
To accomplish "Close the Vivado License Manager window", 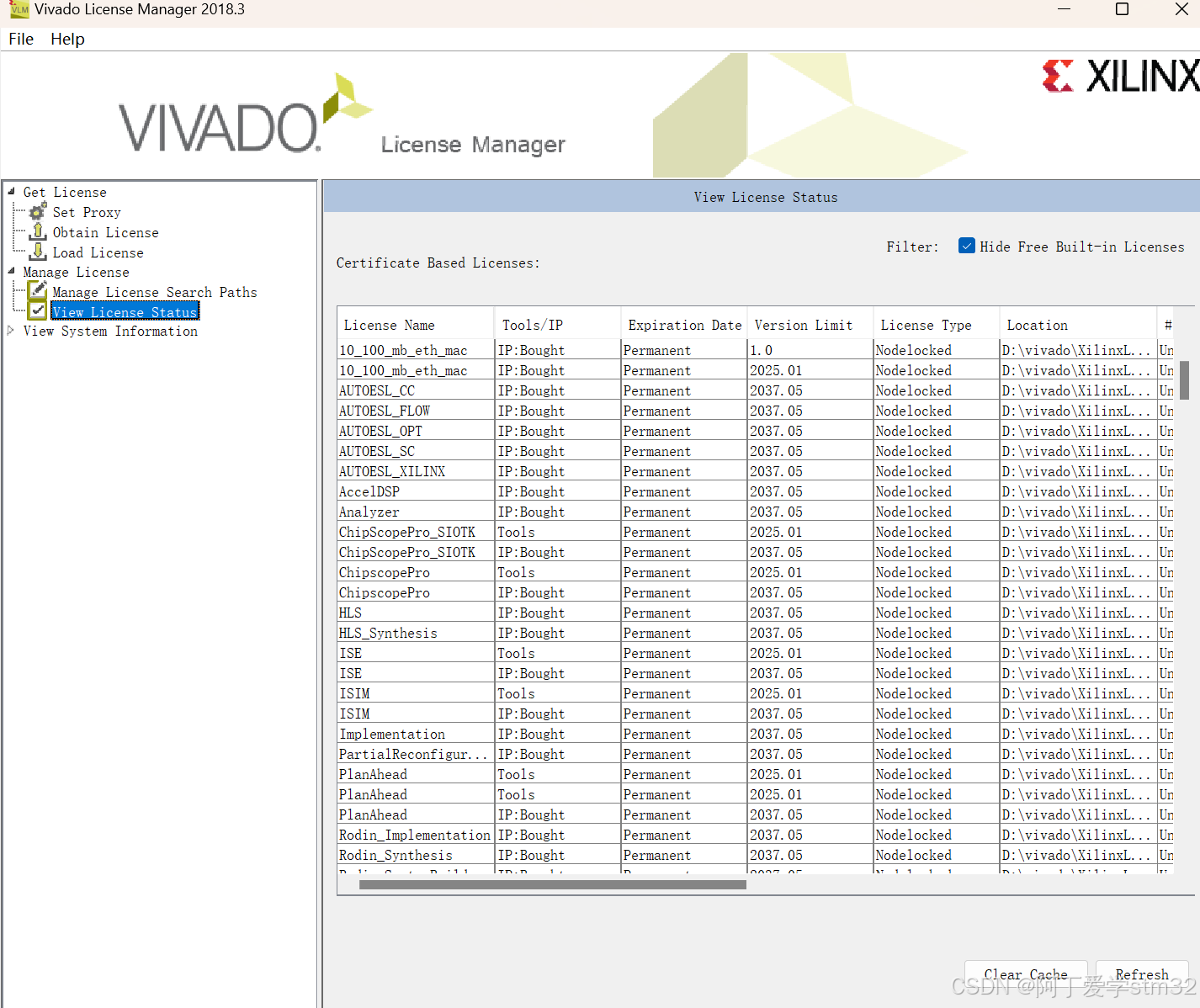I will coord(1181,9).
